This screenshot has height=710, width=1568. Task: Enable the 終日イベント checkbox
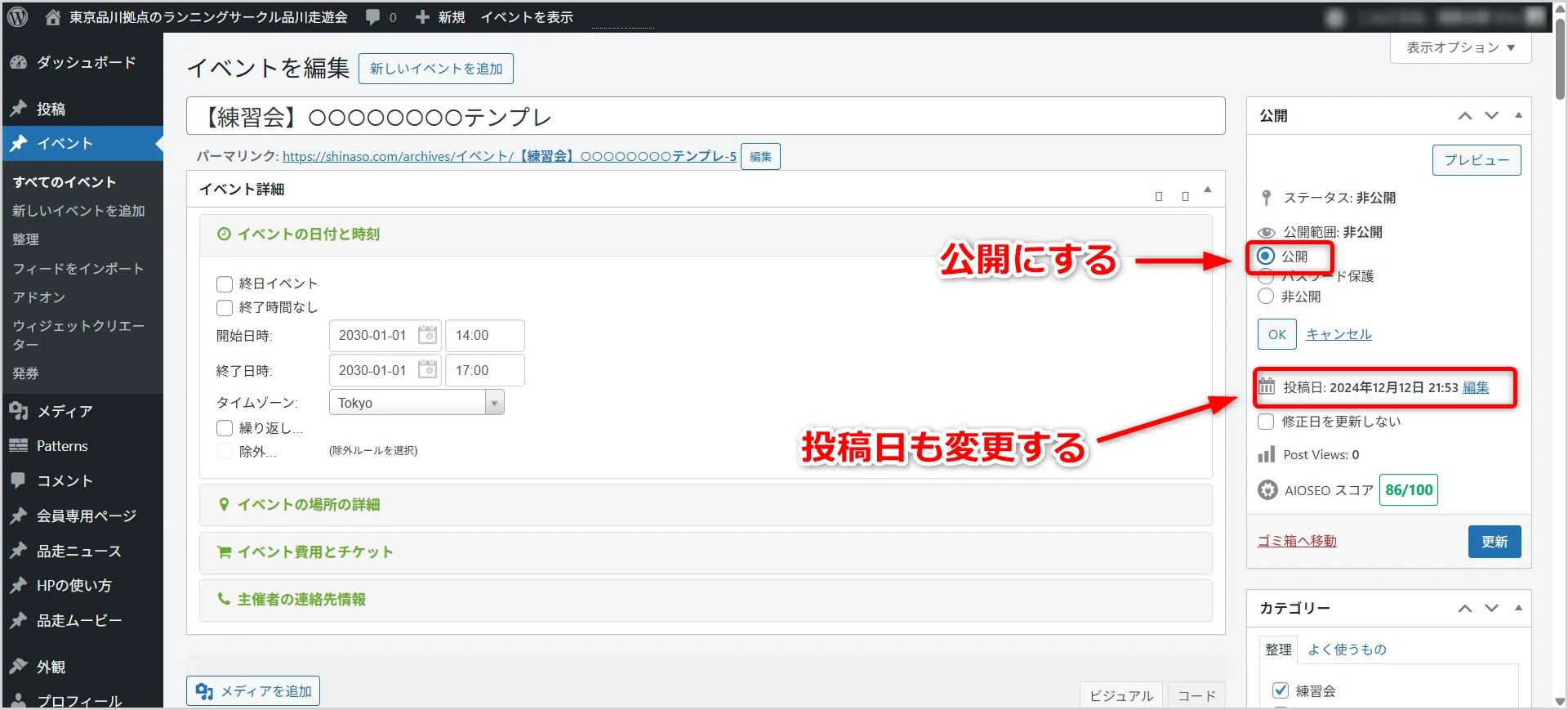[225, 284]
